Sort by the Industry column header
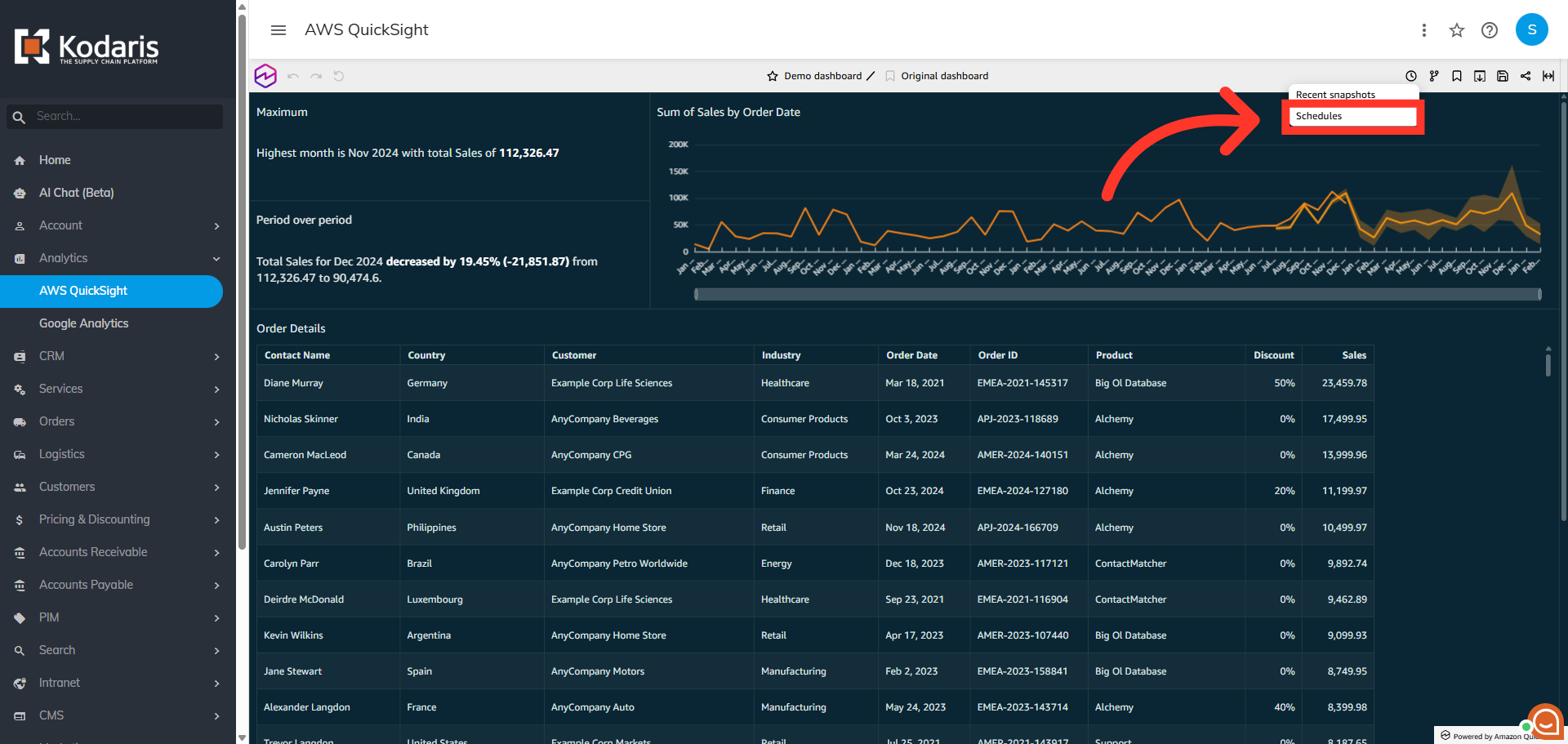The width and height of the screenshot is (1568, 744). pos(781,355)
